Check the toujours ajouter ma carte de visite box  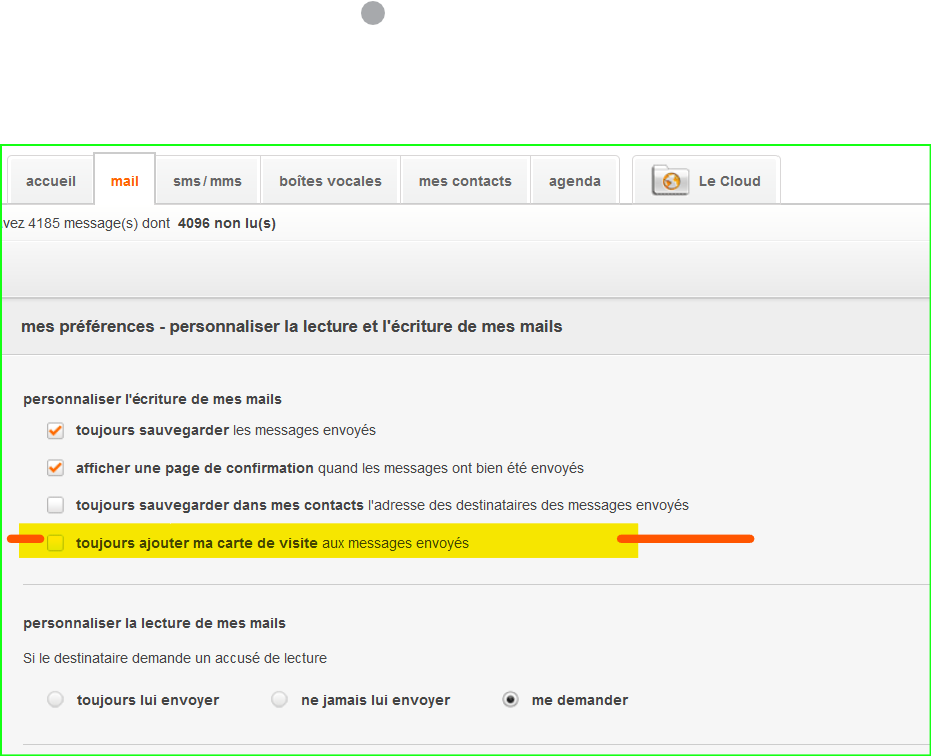[x=56, y=543]
